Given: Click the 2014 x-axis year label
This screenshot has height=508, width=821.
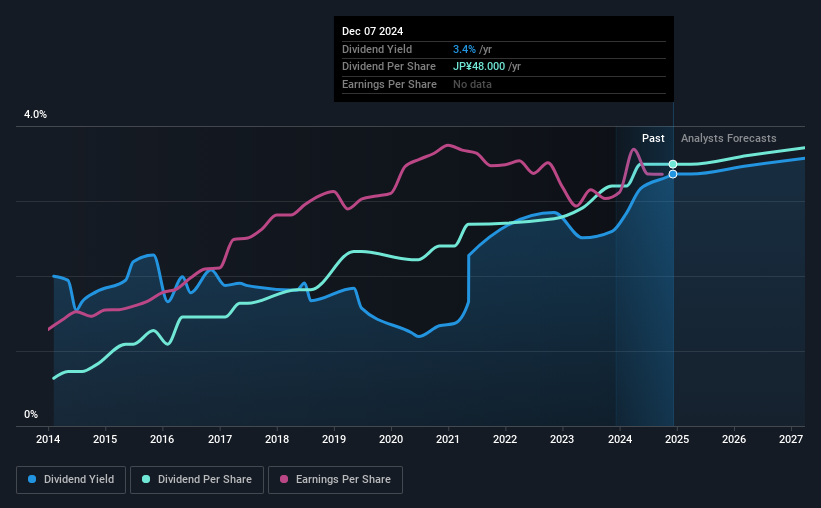Looking at the screenshot, I should tap(48, 439).
